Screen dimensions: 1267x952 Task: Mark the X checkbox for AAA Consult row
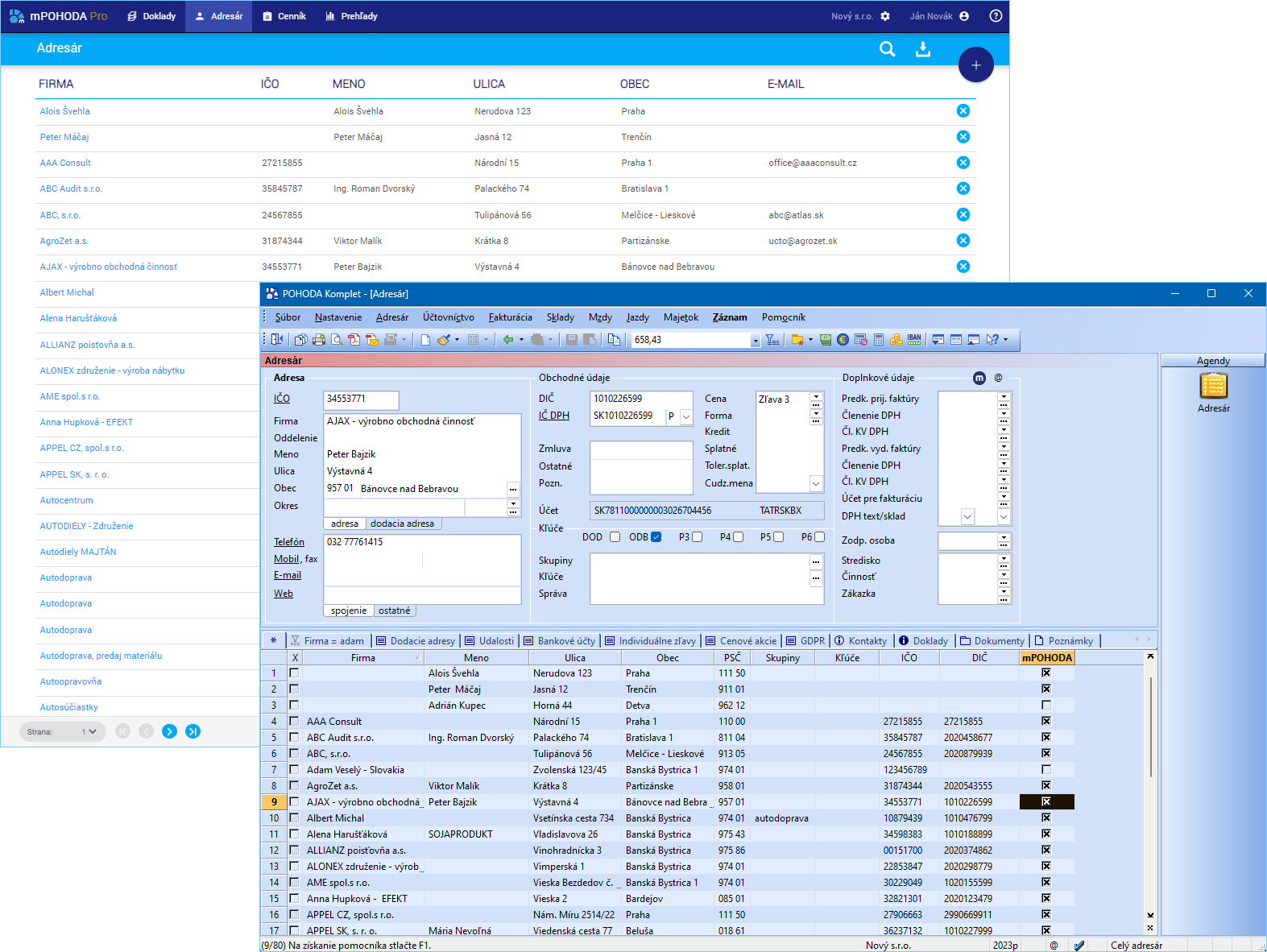pyautogui.click(x=294, y=722)
